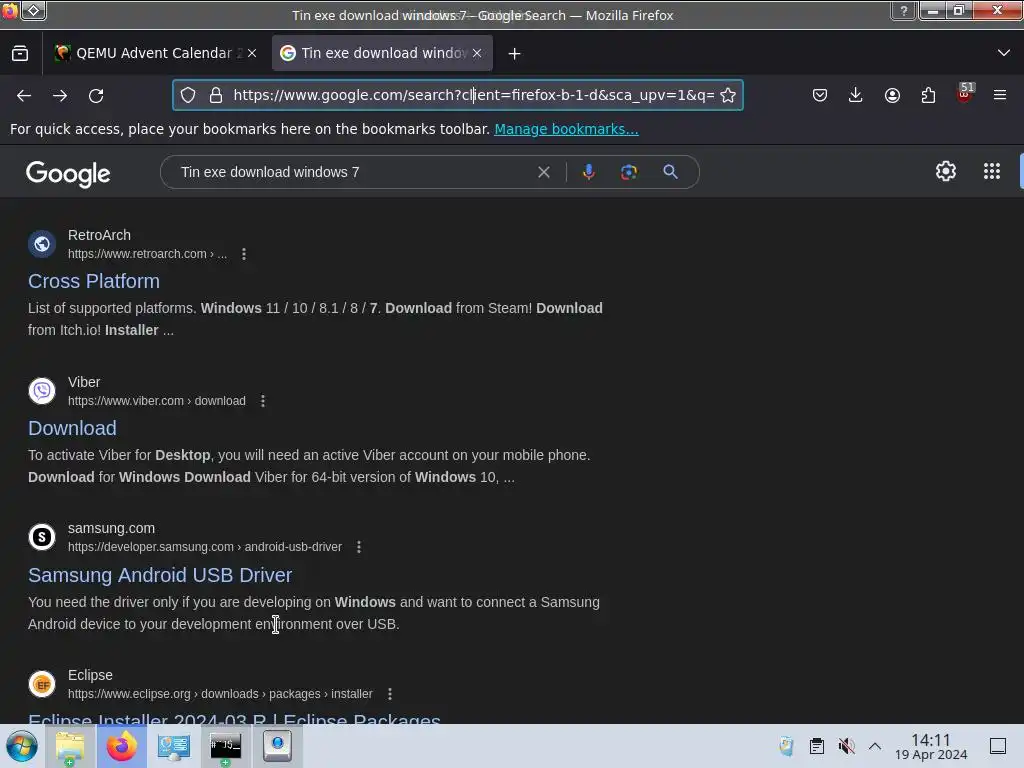This screenshot has width=1024, height=768.
Task: Open the Firefox account menu
Action: [x=892, y=95]
